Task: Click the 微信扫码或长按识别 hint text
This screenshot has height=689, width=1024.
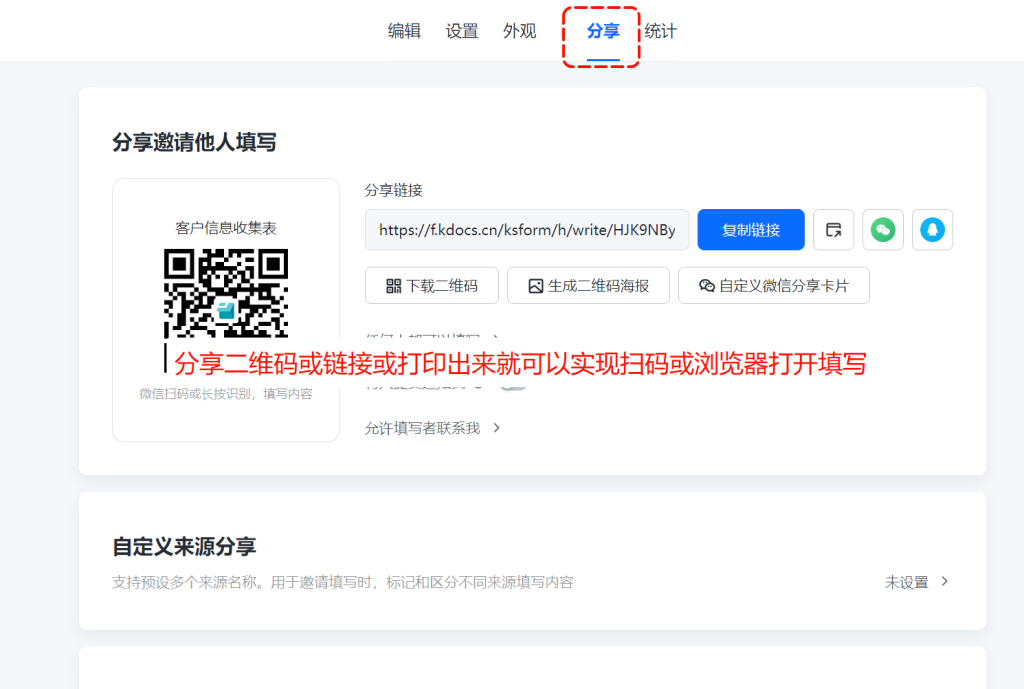Action: pos(226,394)
